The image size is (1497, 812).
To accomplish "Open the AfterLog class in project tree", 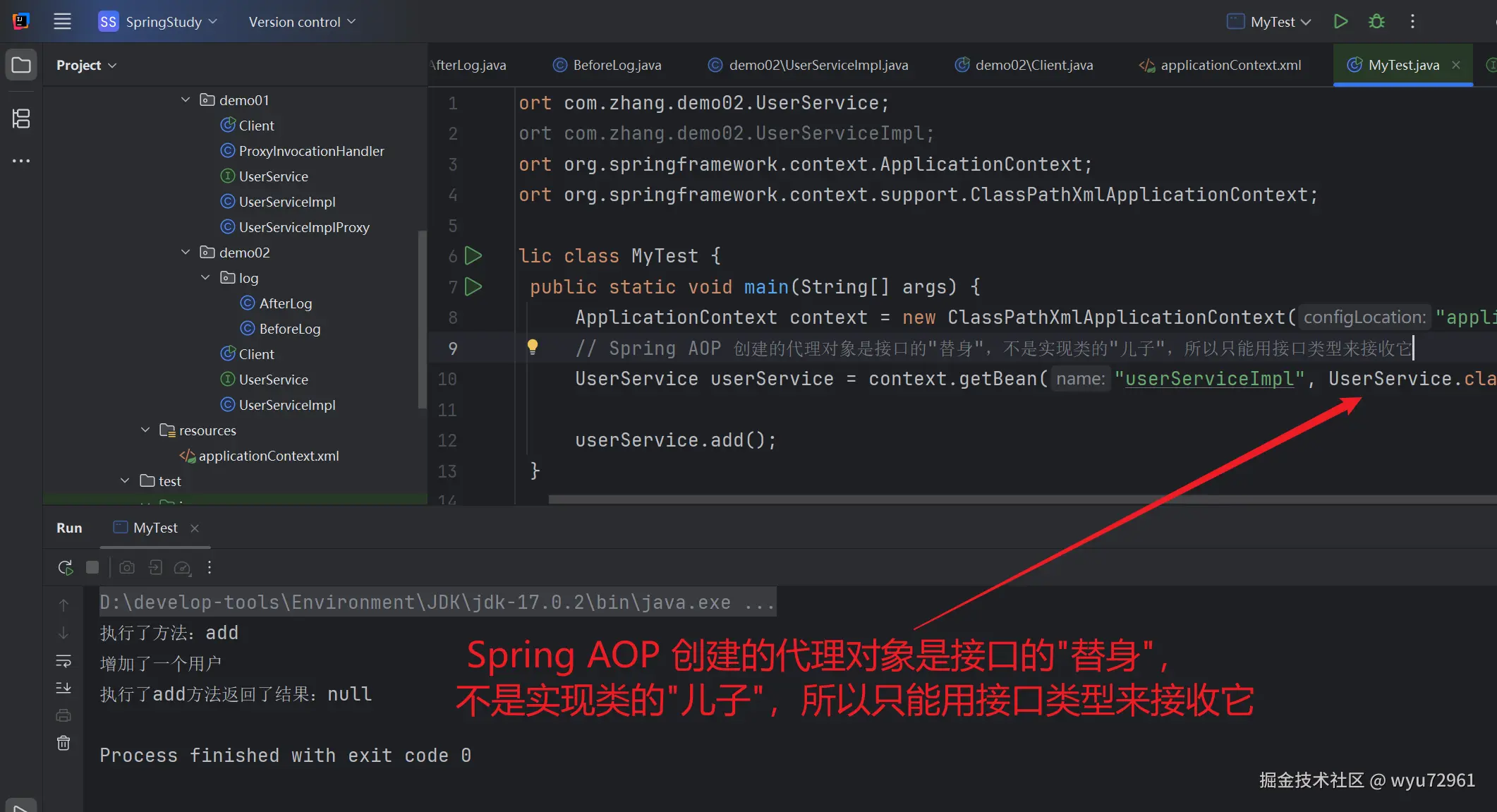I will [285, 303].
